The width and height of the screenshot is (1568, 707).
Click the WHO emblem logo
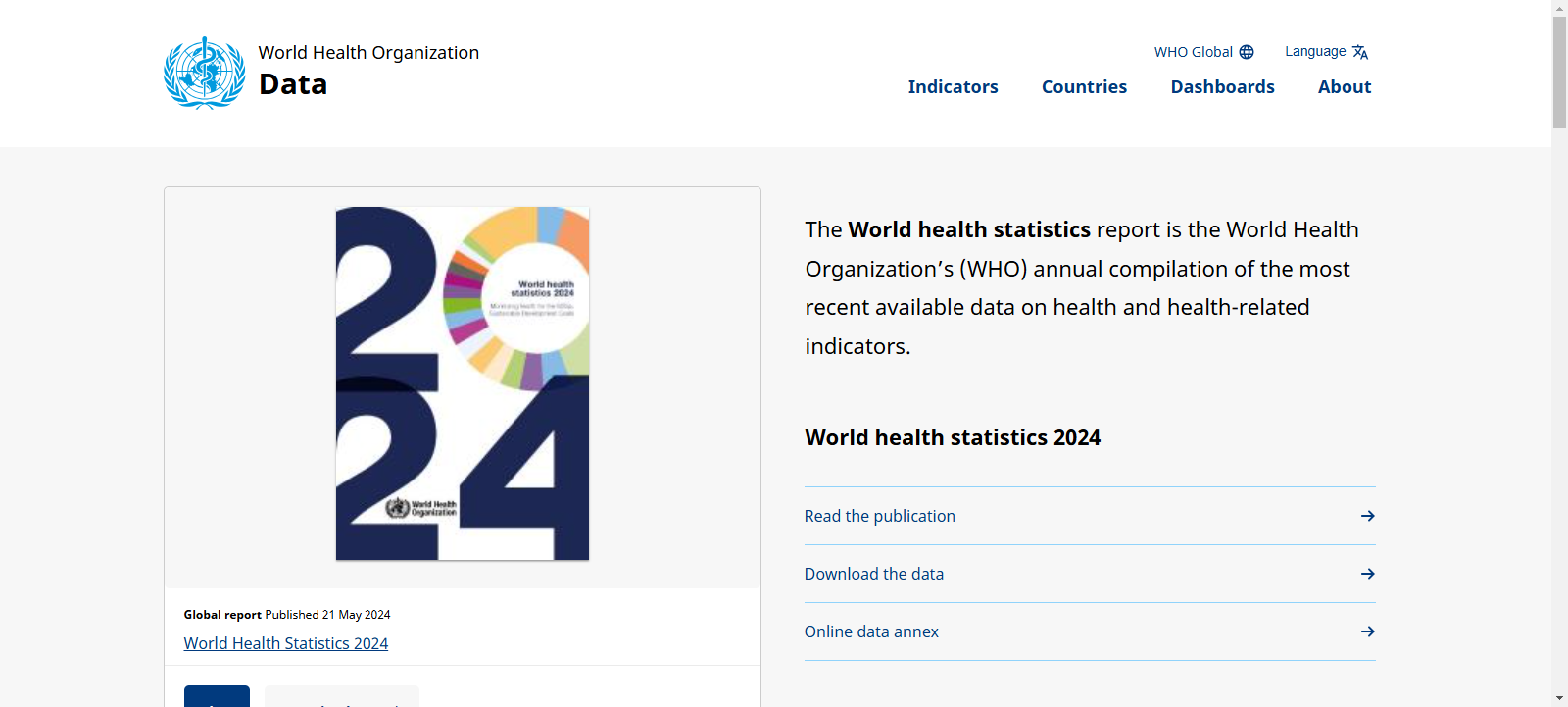(204, 74)
